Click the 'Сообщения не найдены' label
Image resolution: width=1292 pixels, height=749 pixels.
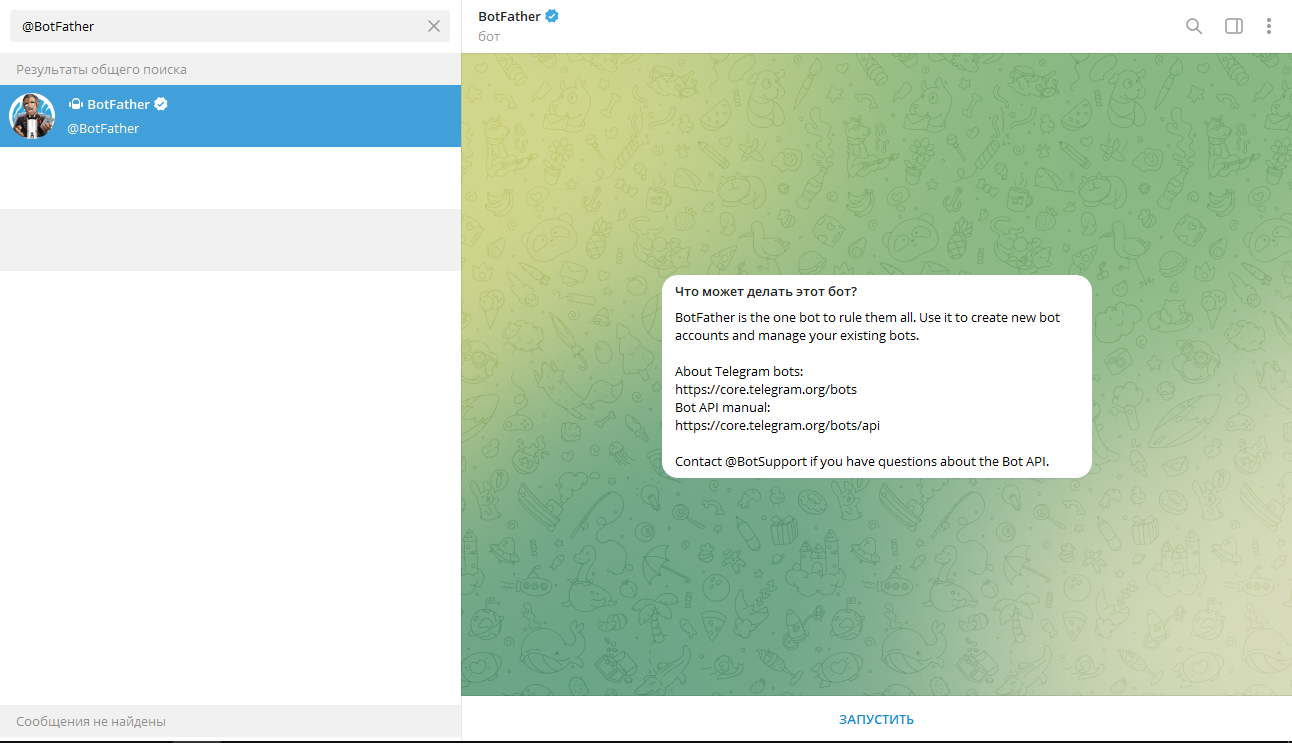pos(91,721)
